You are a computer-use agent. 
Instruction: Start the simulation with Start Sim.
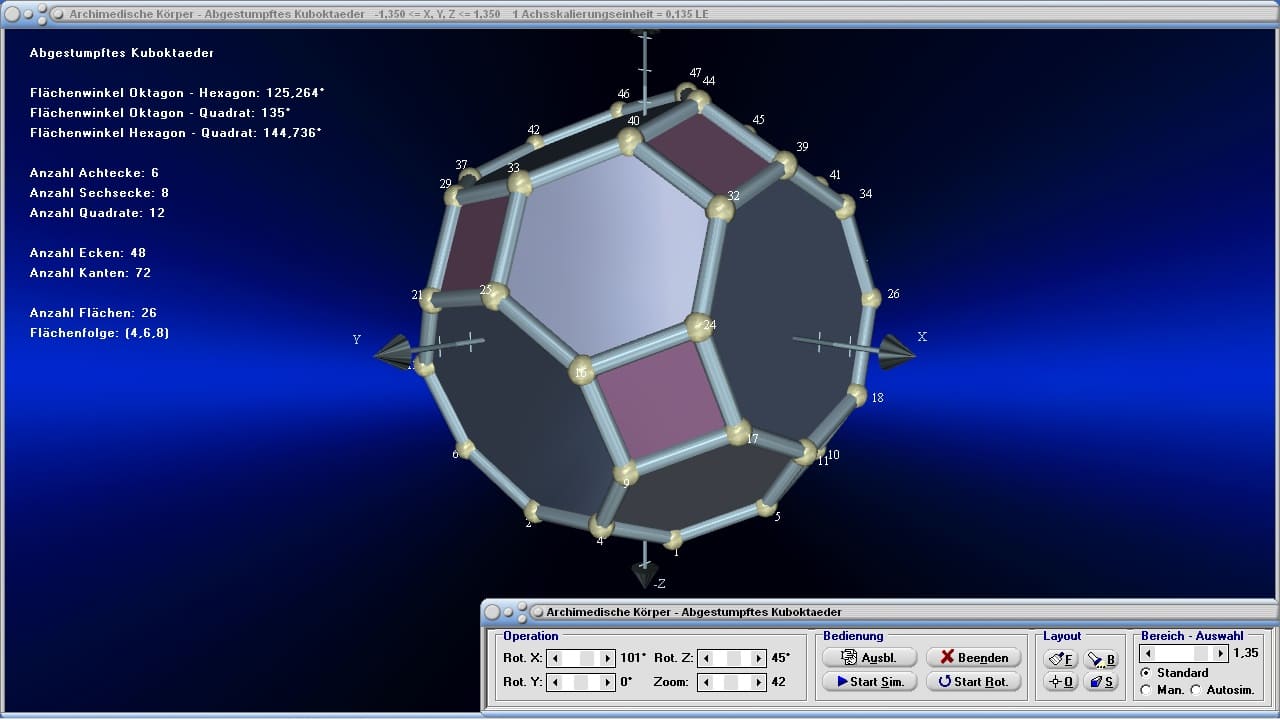[869, 682]
